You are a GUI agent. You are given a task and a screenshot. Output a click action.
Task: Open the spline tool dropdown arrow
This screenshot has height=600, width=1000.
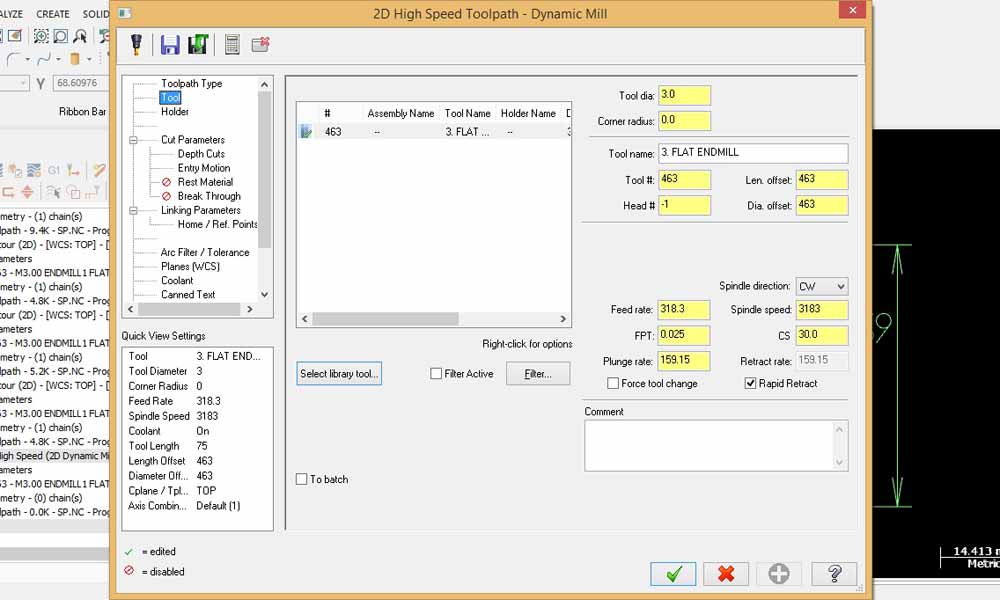(58, 59)
